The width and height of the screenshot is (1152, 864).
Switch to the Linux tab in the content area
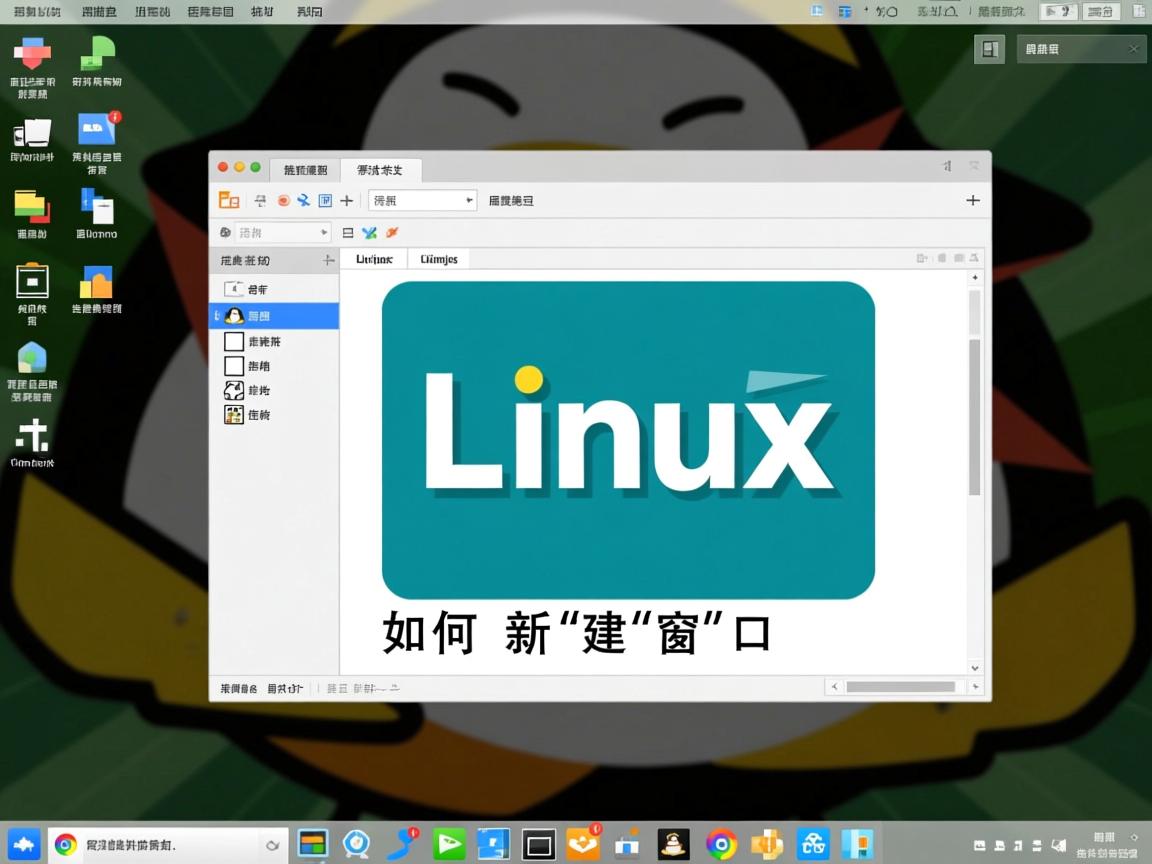click(x=374, y=258)
